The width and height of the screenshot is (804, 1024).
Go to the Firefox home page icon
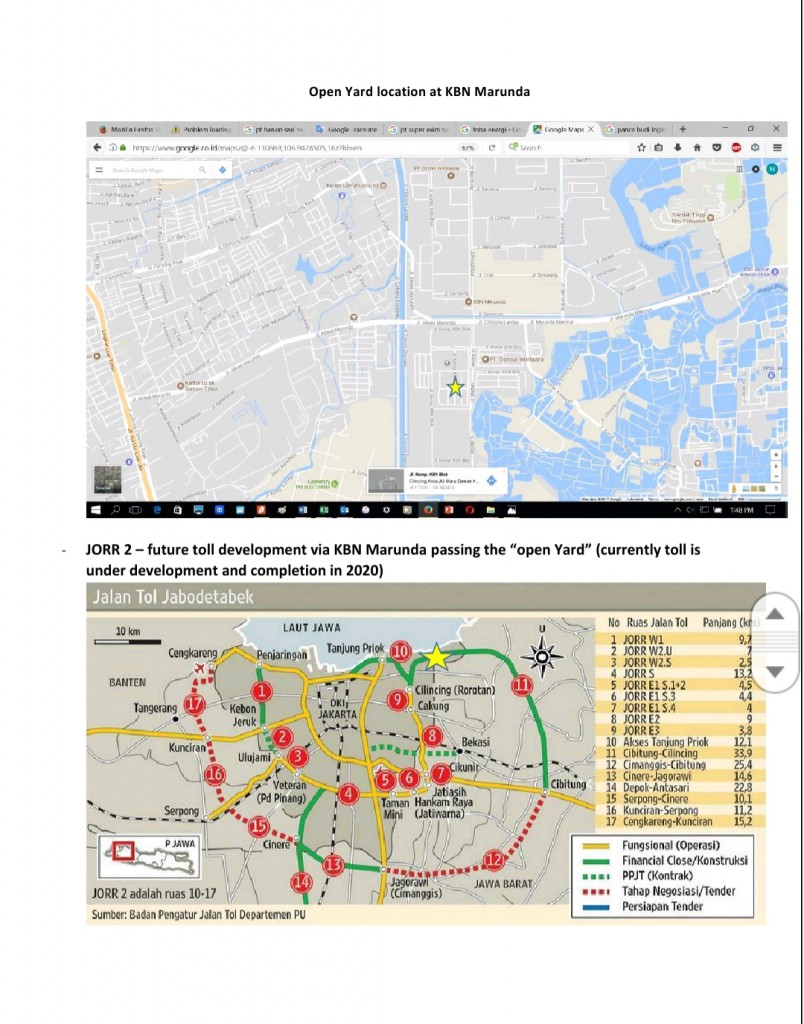click(x=697, y=148)
